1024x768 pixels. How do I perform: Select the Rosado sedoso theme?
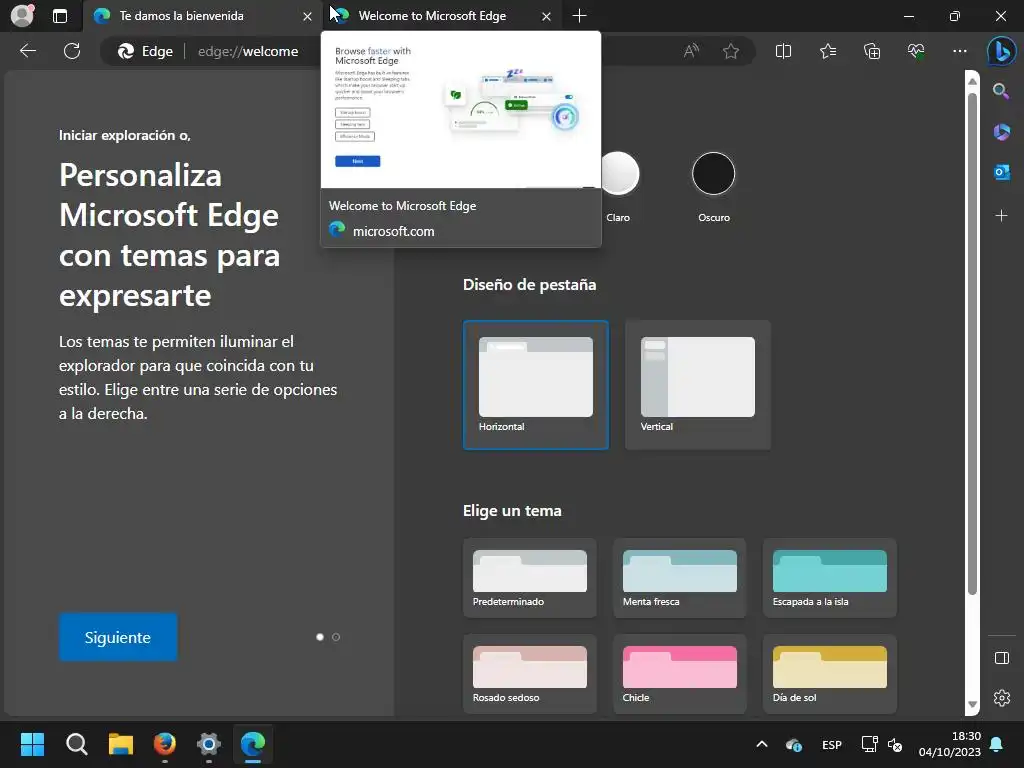pyautogui.click(x=530, y=674)
